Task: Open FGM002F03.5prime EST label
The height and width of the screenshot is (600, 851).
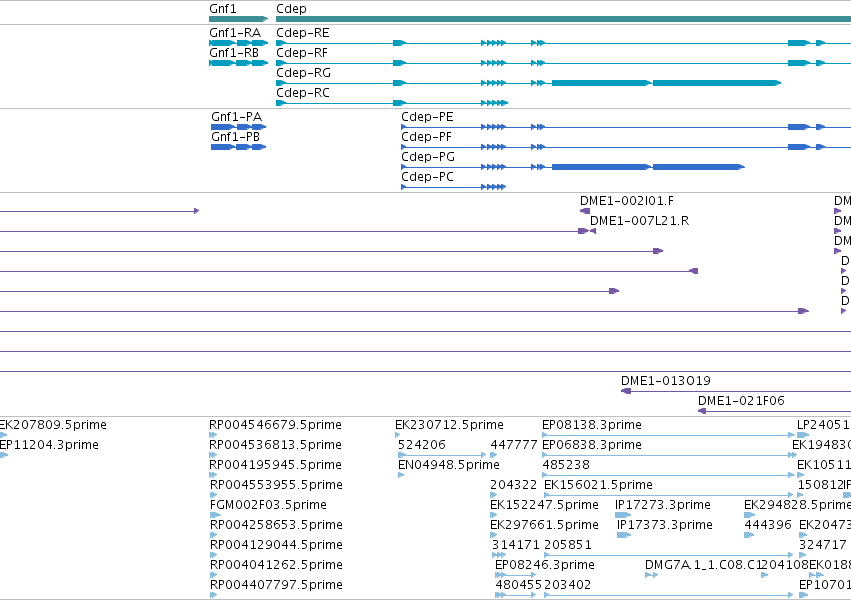Action: point(268,506)
